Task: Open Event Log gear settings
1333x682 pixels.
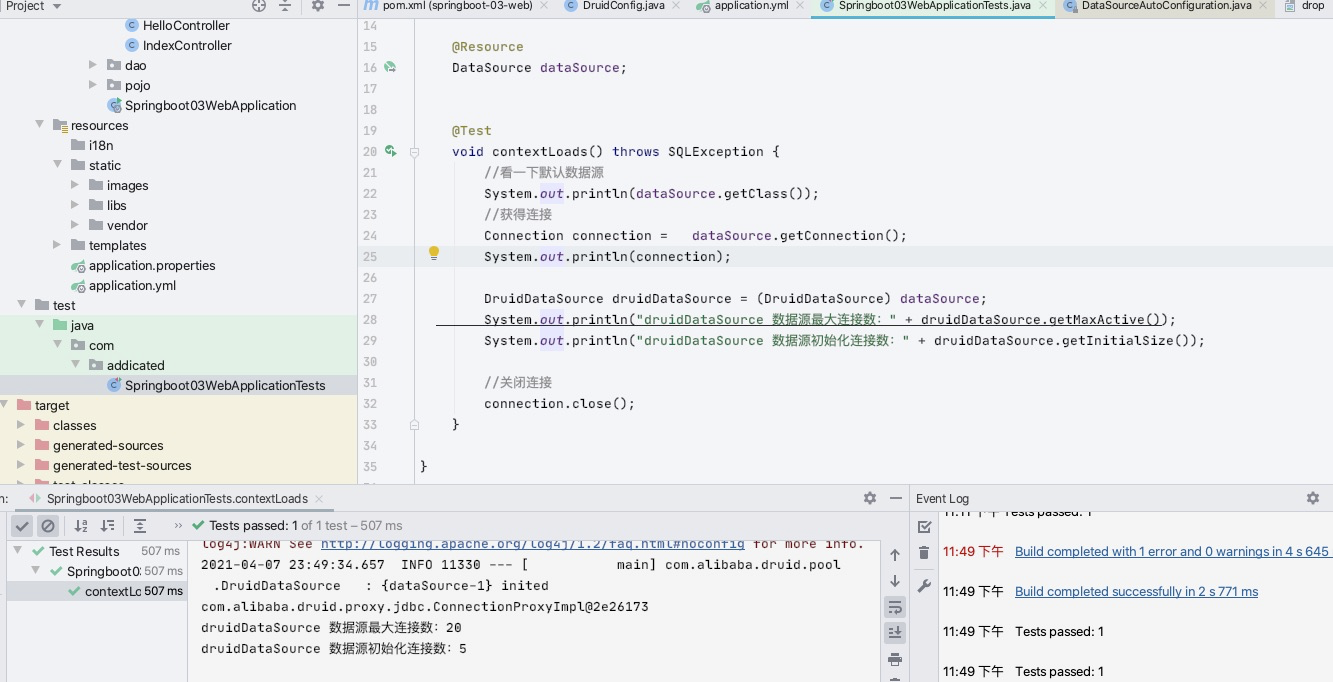Action: (1313, 498)
